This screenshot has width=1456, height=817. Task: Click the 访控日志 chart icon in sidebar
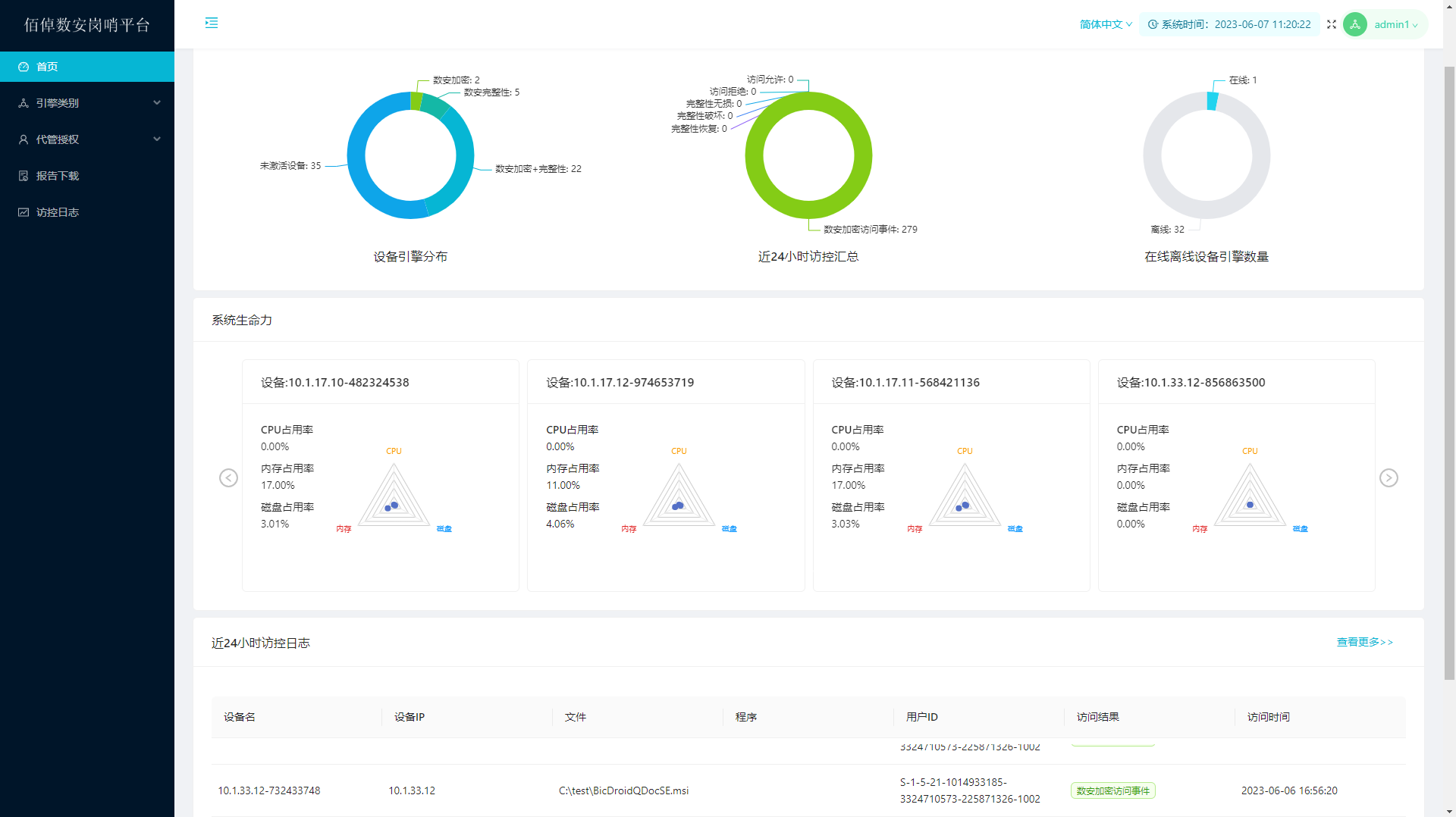24,212
